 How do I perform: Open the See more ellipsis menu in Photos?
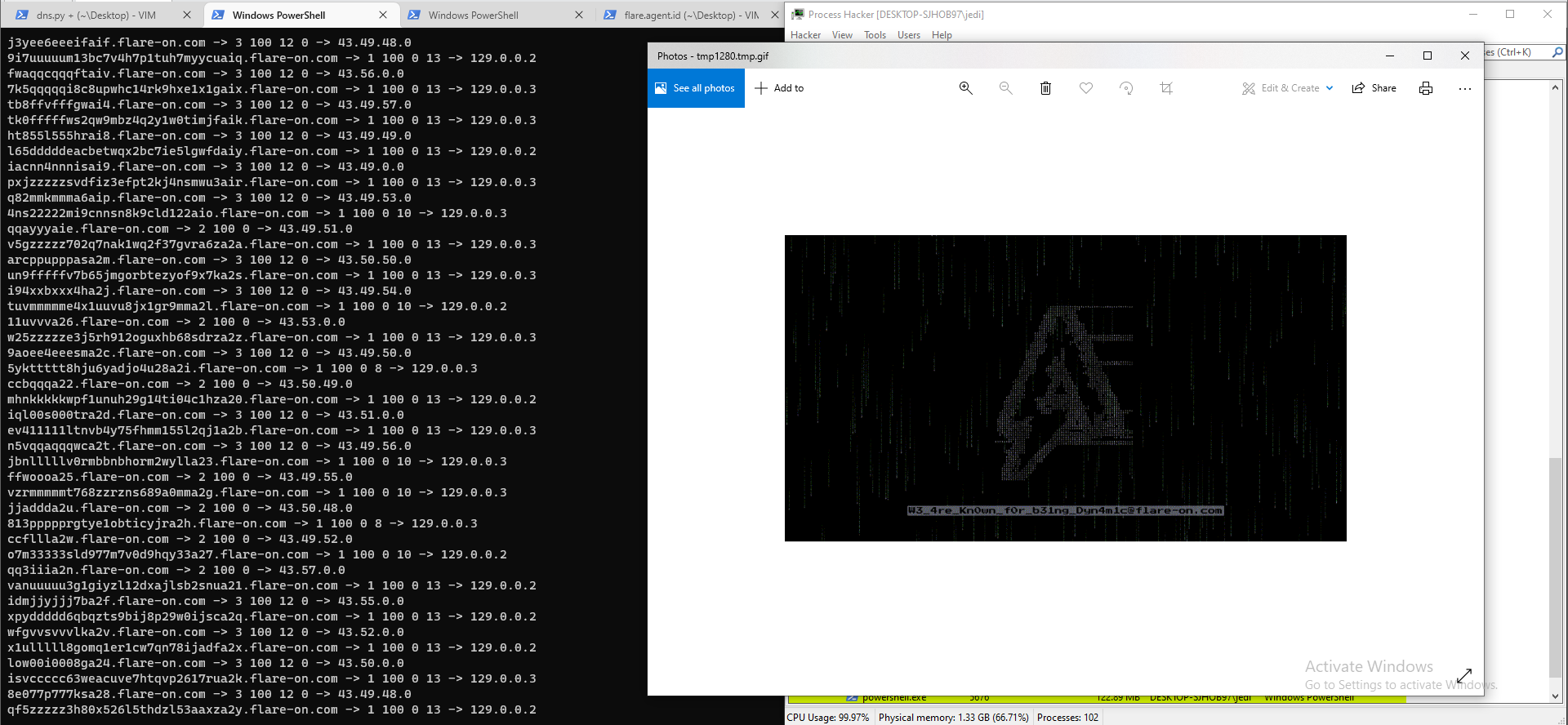click(1465, 88)
